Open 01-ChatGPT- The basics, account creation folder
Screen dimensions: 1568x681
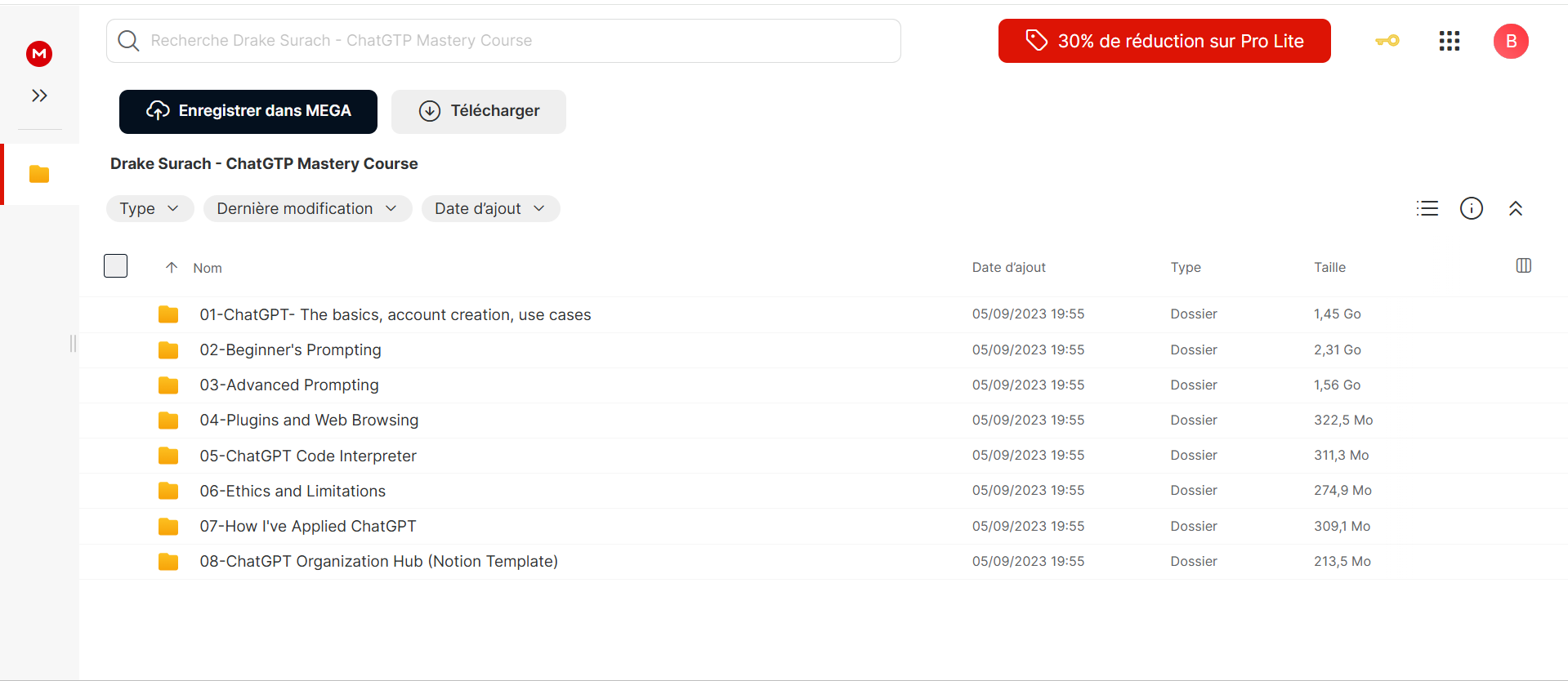(x=395, y=314)
